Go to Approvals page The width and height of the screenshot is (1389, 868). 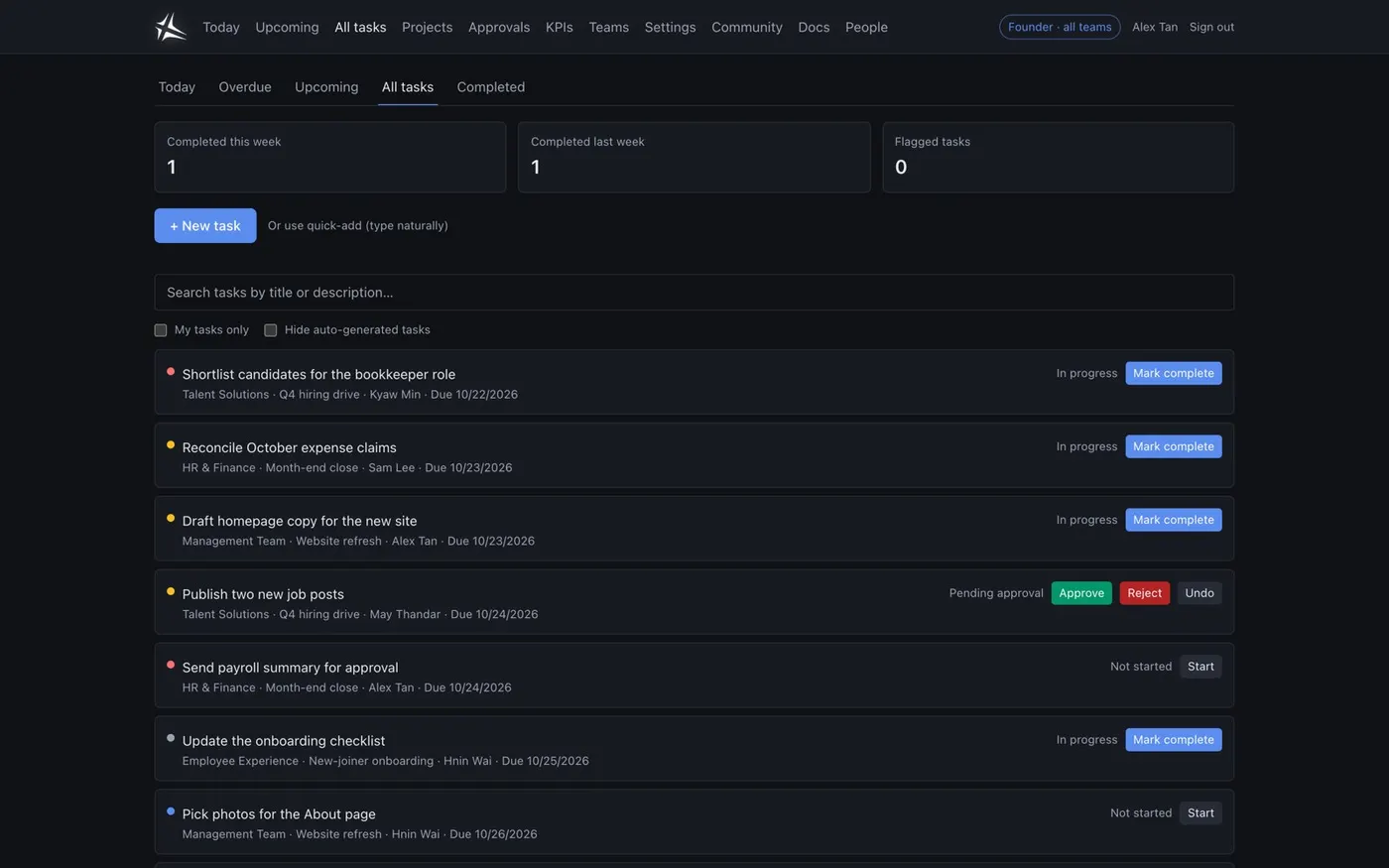tap(499, 27)
